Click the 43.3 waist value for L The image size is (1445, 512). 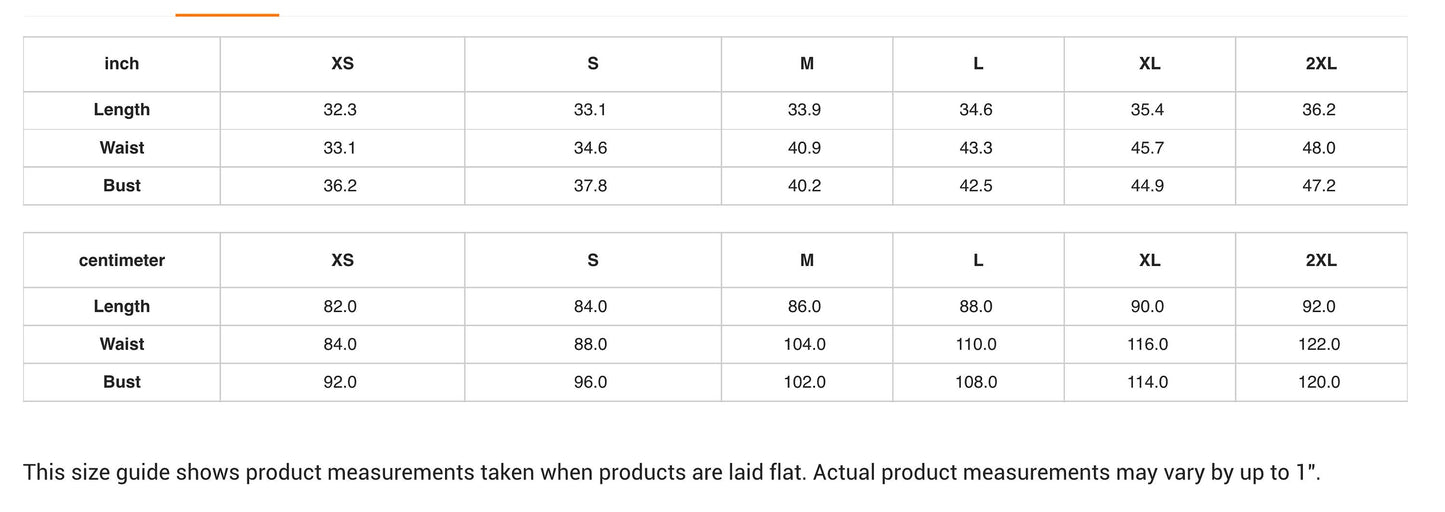point(976,148)
